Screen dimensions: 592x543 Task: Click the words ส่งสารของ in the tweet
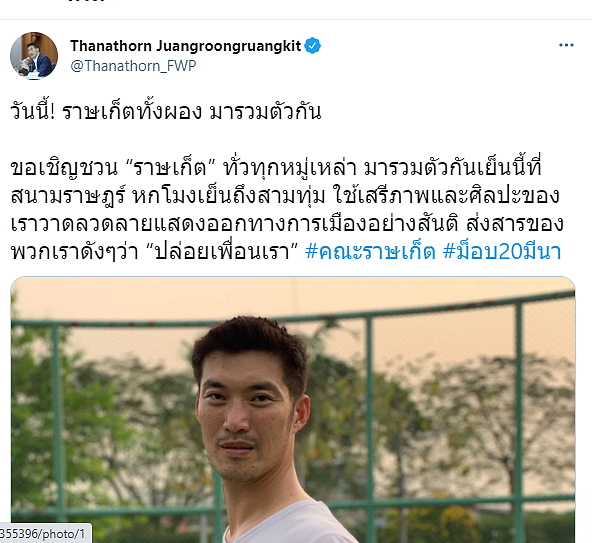[x=515, y=224]
